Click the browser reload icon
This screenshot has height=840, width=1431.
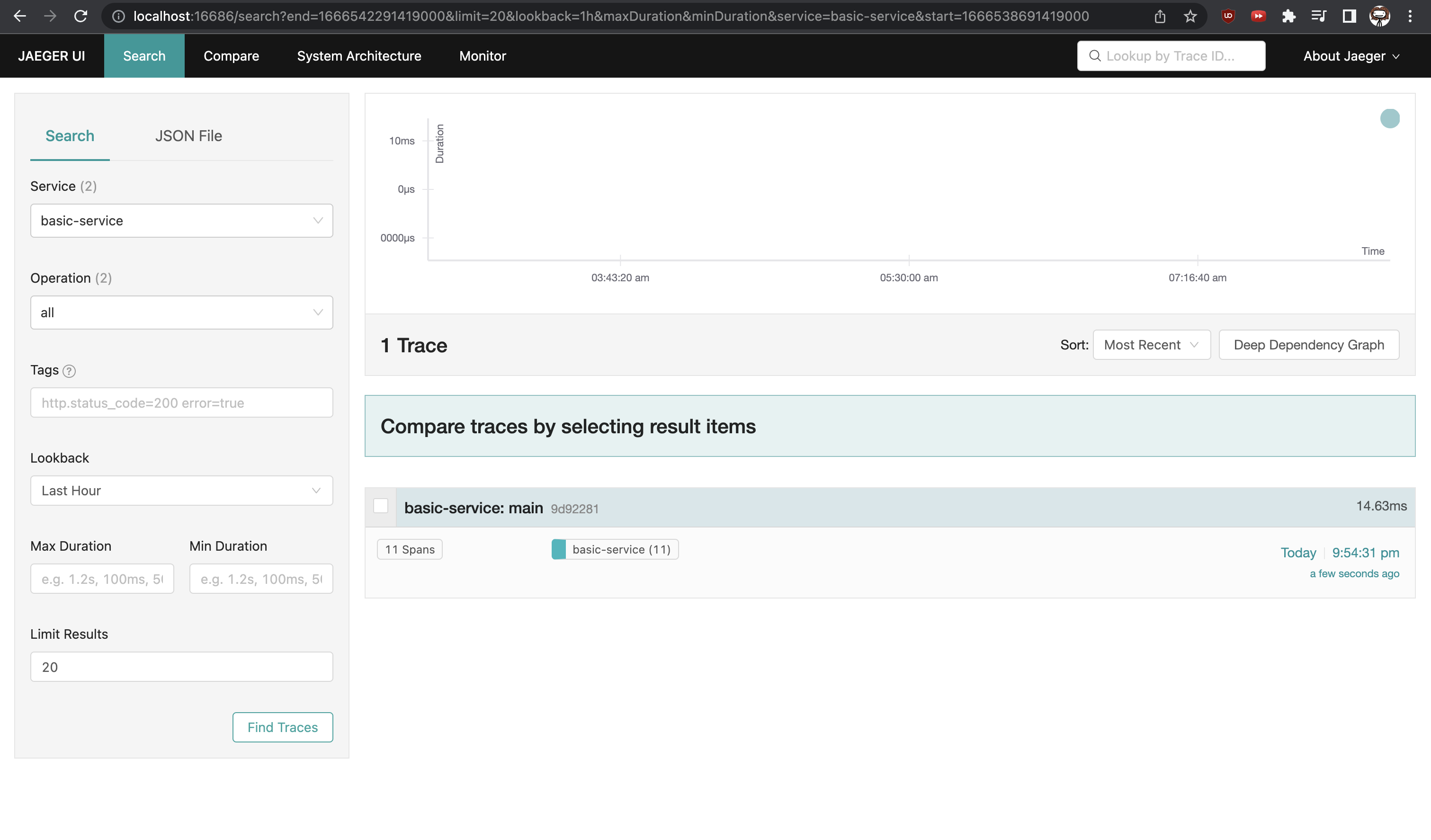point(80,16)
